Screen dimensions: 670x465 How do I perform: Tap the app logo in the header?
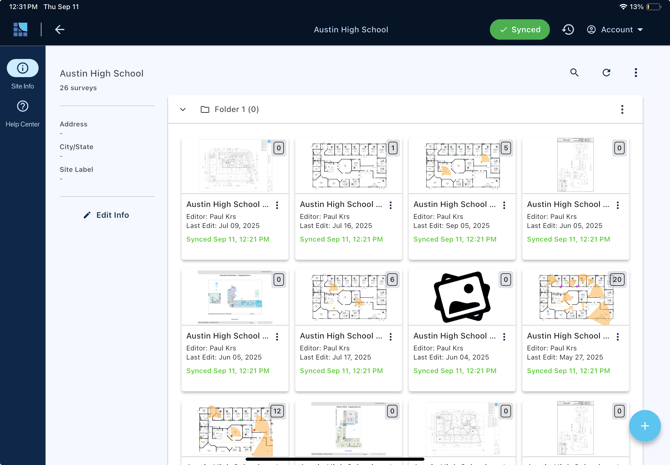(x=20, y=29)
